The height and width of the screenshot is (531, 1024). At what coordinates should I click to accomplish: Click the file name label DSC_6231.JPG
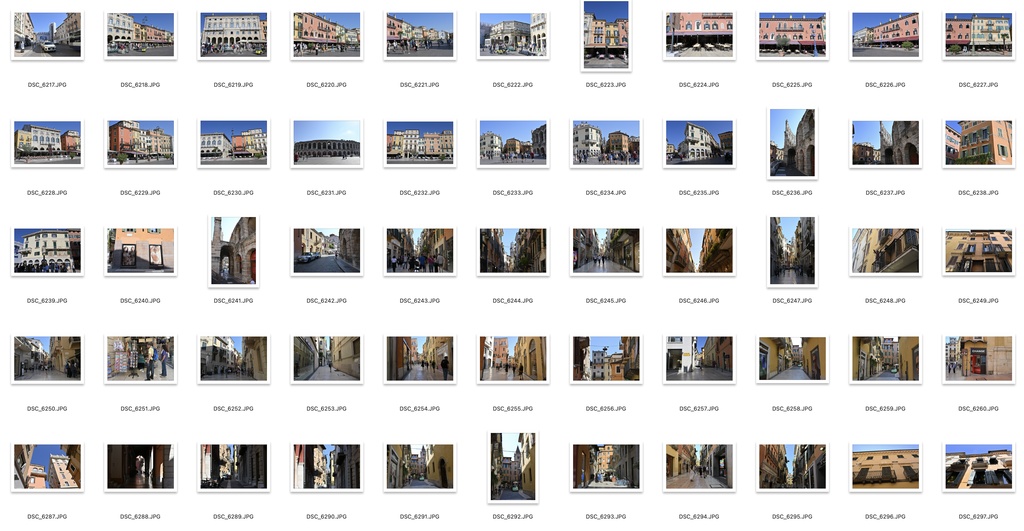pyautogui.click(x=327, y=193)
